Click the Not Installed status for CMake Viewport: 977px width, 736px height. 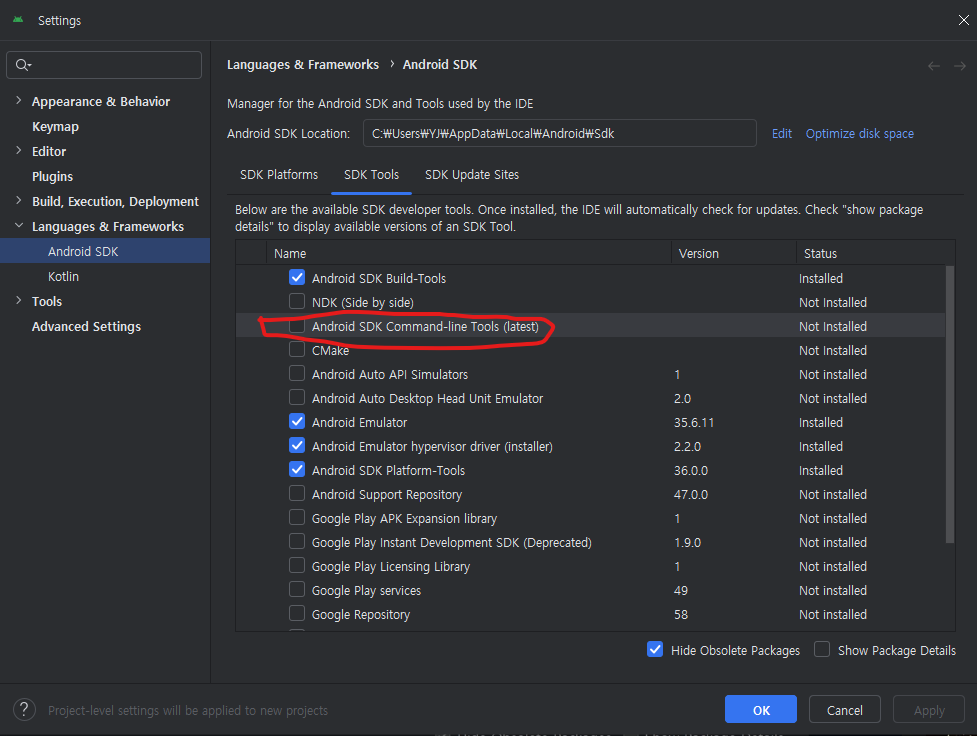click(832, 351)
